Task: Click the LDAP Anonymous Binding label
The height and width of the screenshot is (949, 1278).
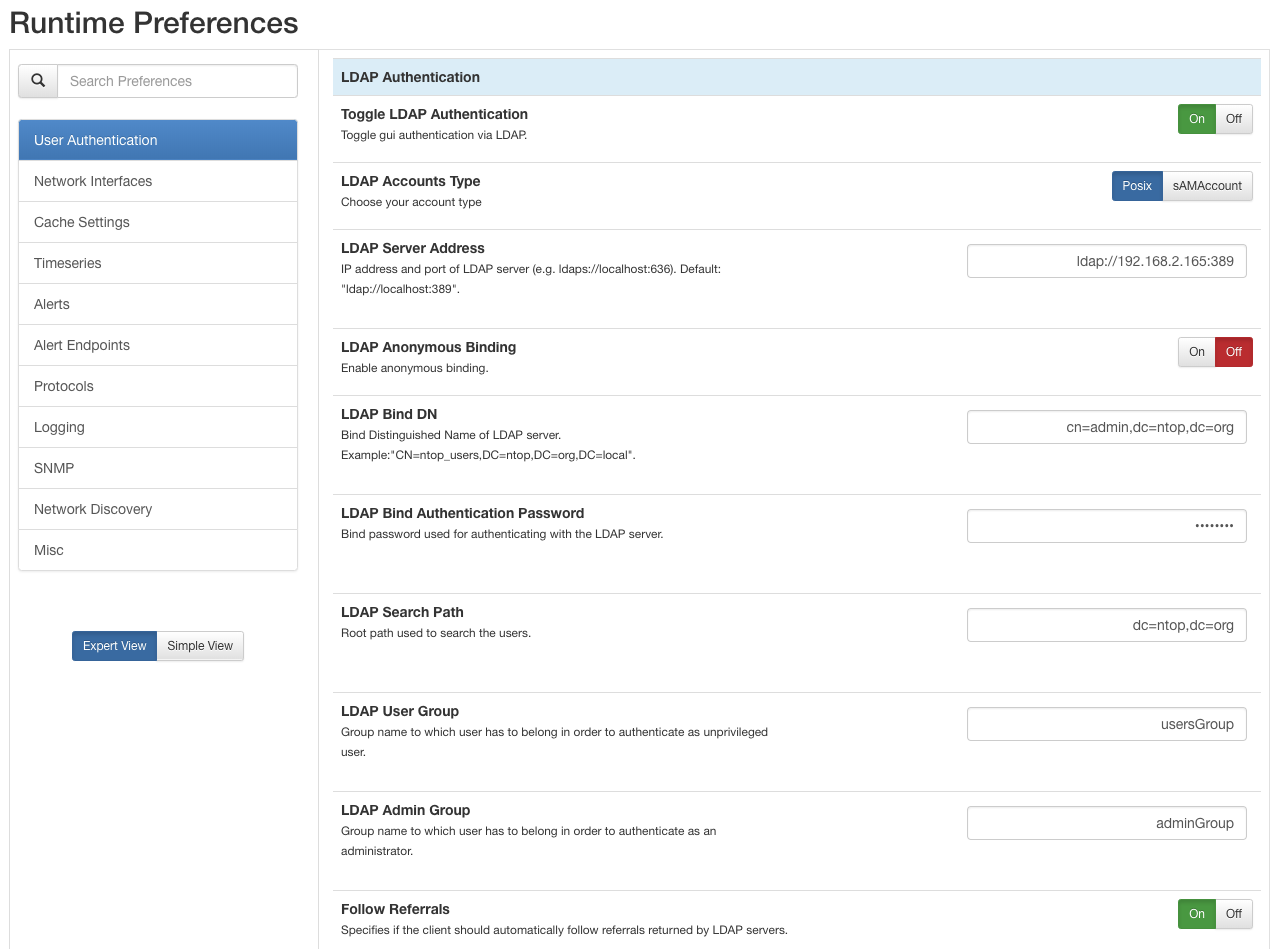Action: pyautogui.click(x=428, y=347)
